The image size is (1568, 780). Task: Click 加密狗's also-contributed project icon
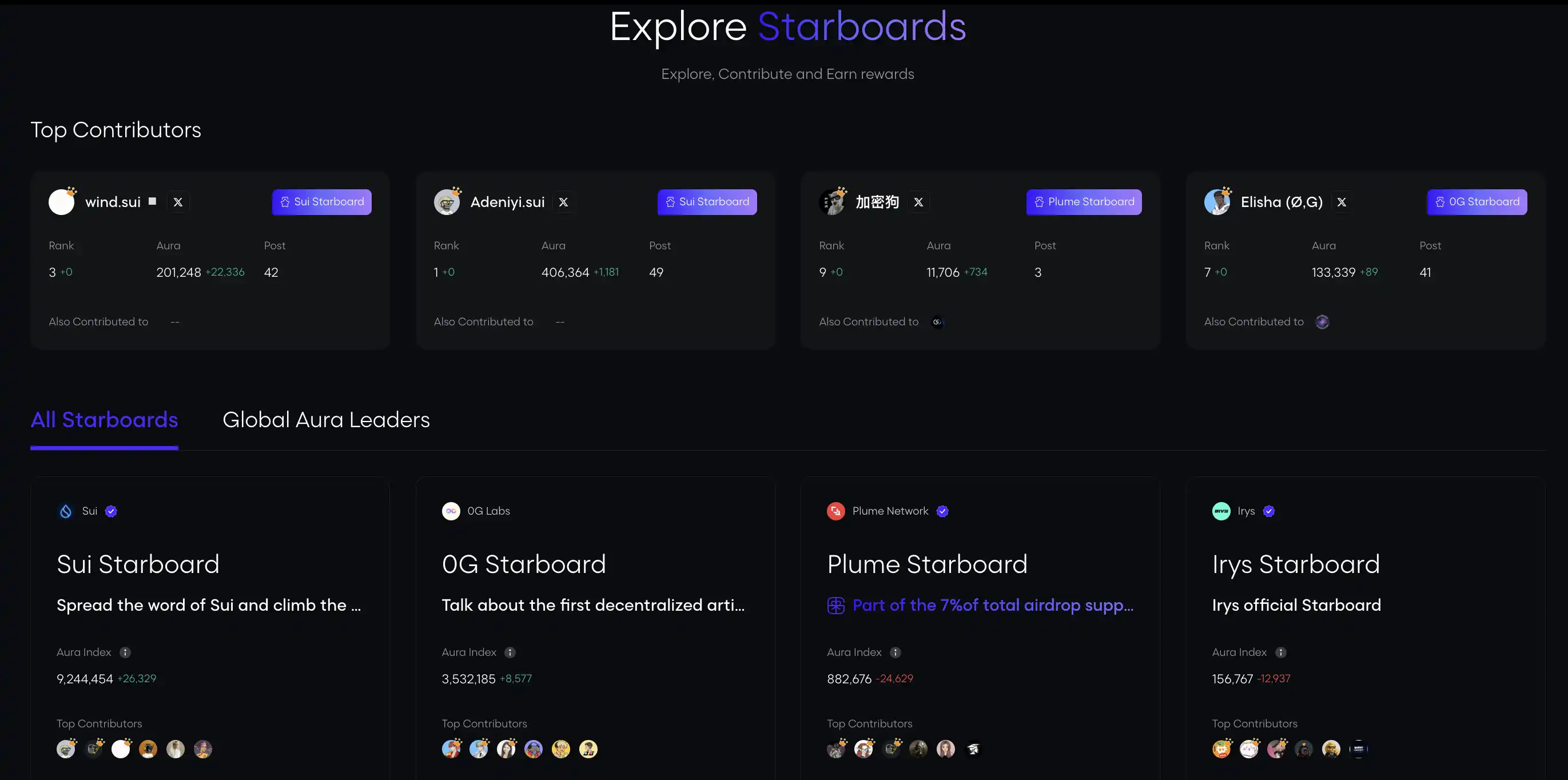(x=937, y=322)
